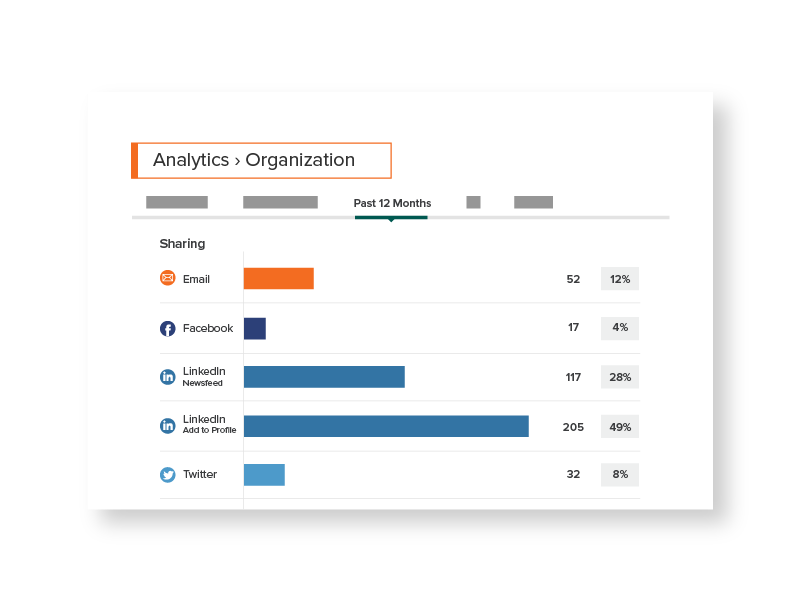
Task: Click the Facebook icon
Action: [168, 328]
